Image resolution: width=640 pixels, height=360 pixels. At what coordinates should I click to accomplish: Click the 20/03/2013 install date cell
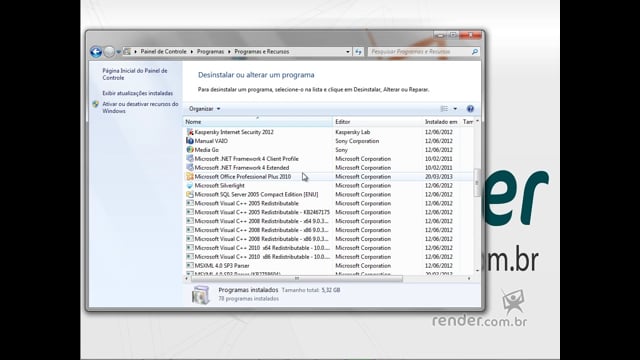(439, 177)
